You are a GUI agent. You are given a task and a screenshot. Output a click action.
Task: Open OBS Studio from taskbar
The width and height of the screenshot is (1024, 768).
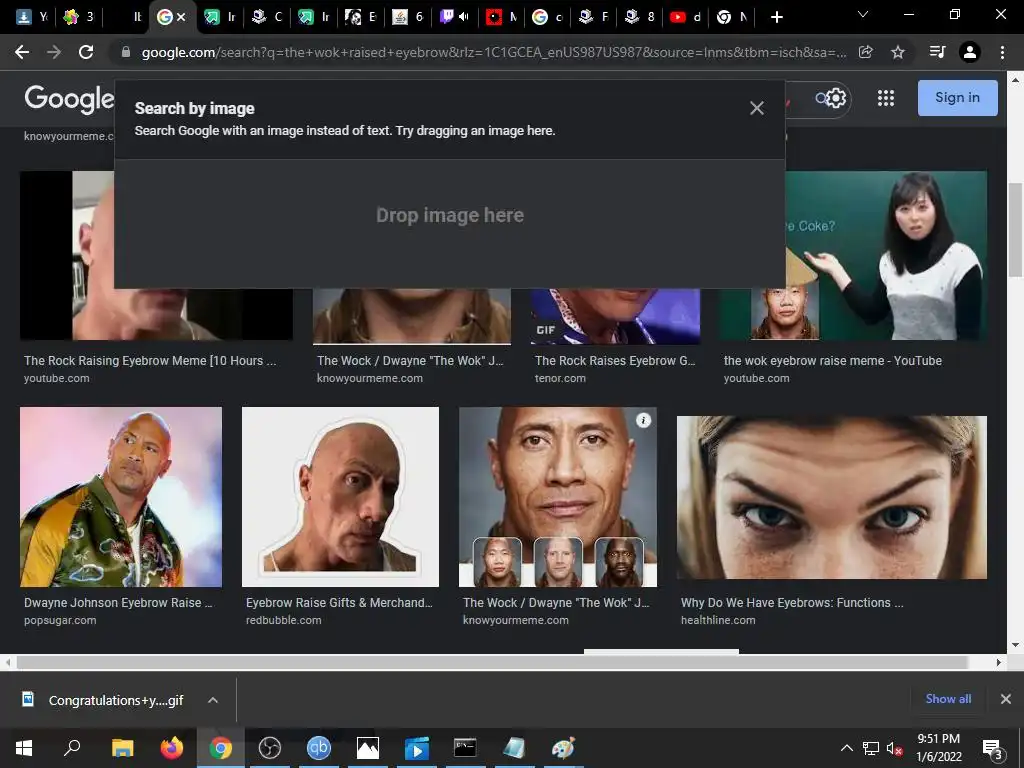point(270,748)
